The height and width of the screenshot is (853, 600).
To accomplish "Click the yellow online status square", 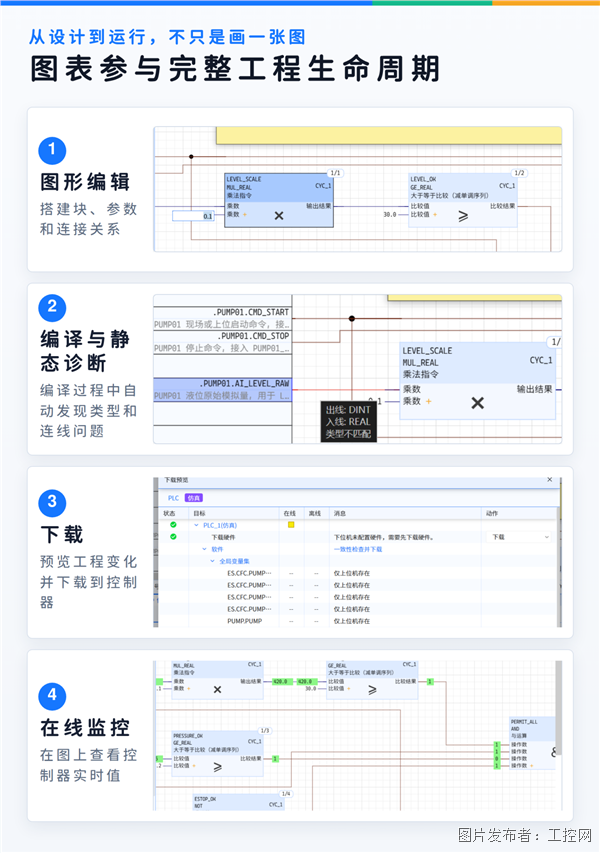I will [291, 525].
